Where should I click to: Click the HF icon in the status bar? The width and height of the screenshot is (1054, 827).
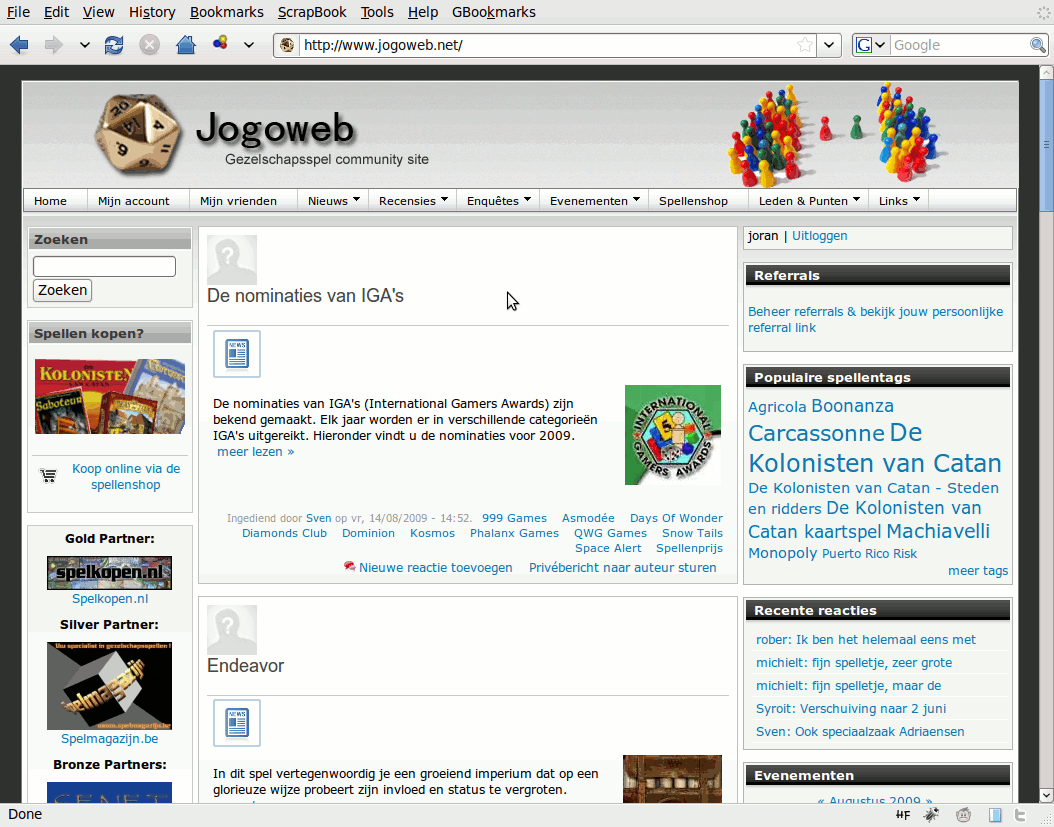[x=903, y=815]
